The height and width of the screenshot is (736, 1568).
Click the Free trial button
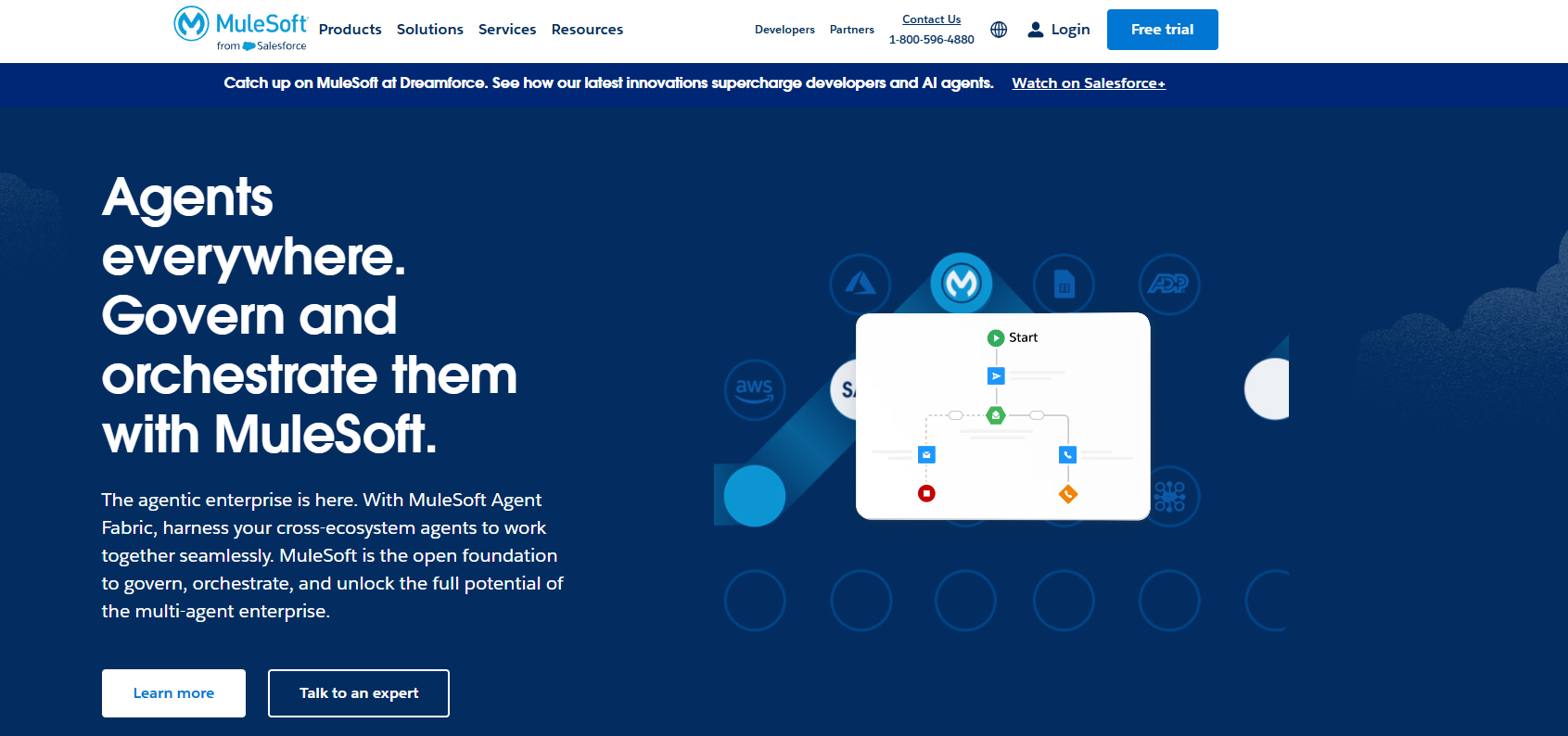coord(1162,30)
